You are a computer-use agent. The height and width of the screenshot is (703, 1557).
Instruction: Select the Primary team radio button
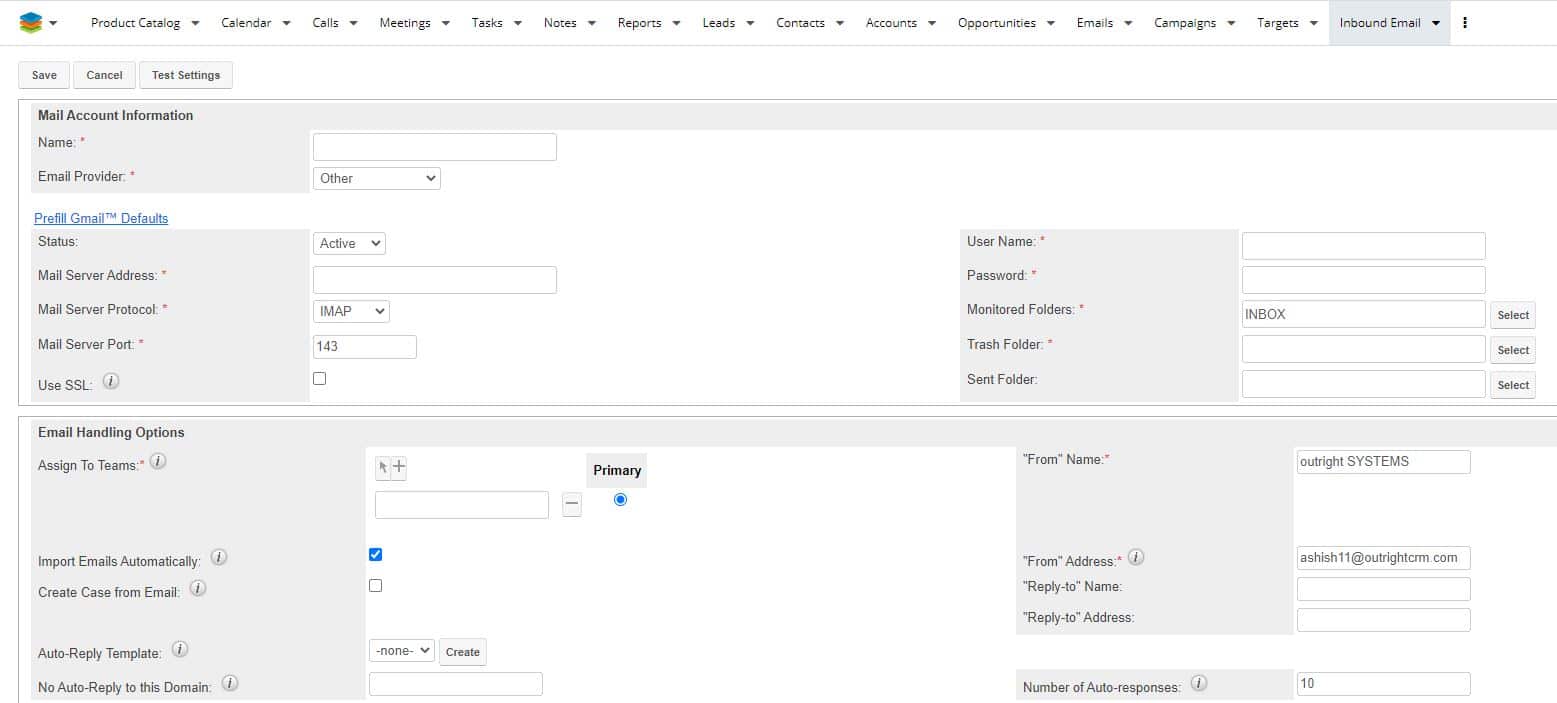tap(620, 499)
